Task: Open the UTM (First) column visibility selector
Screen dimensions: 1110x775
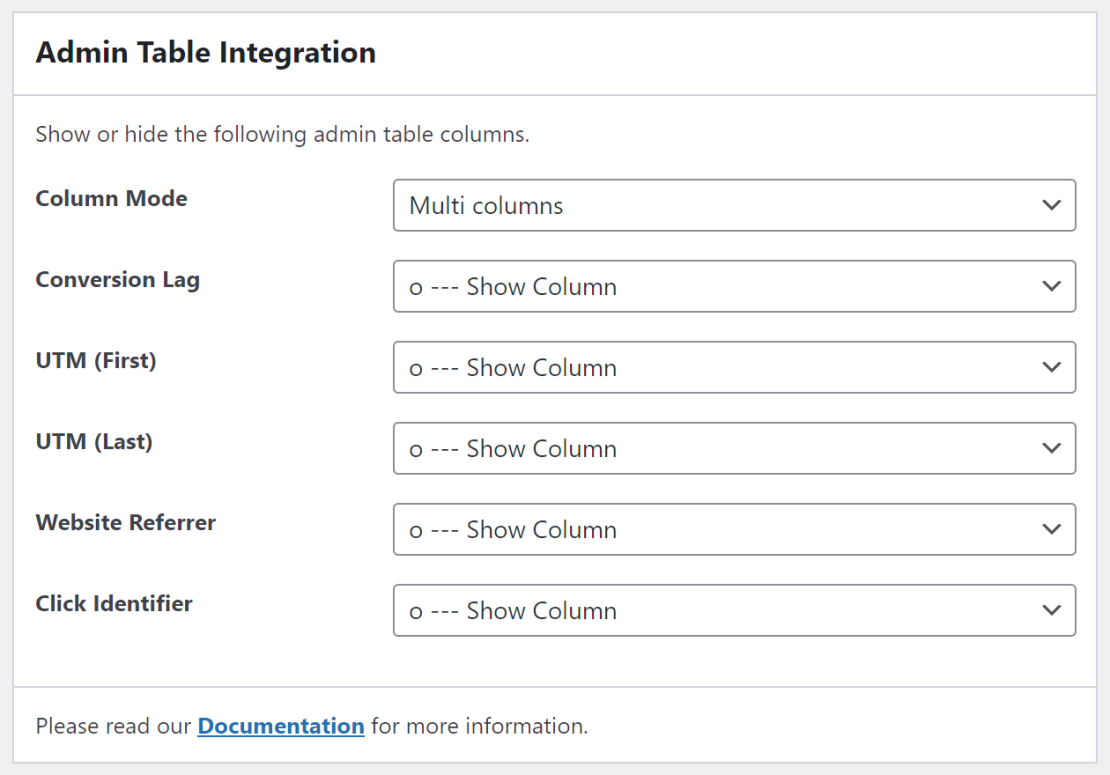Action: coord(735,367)
